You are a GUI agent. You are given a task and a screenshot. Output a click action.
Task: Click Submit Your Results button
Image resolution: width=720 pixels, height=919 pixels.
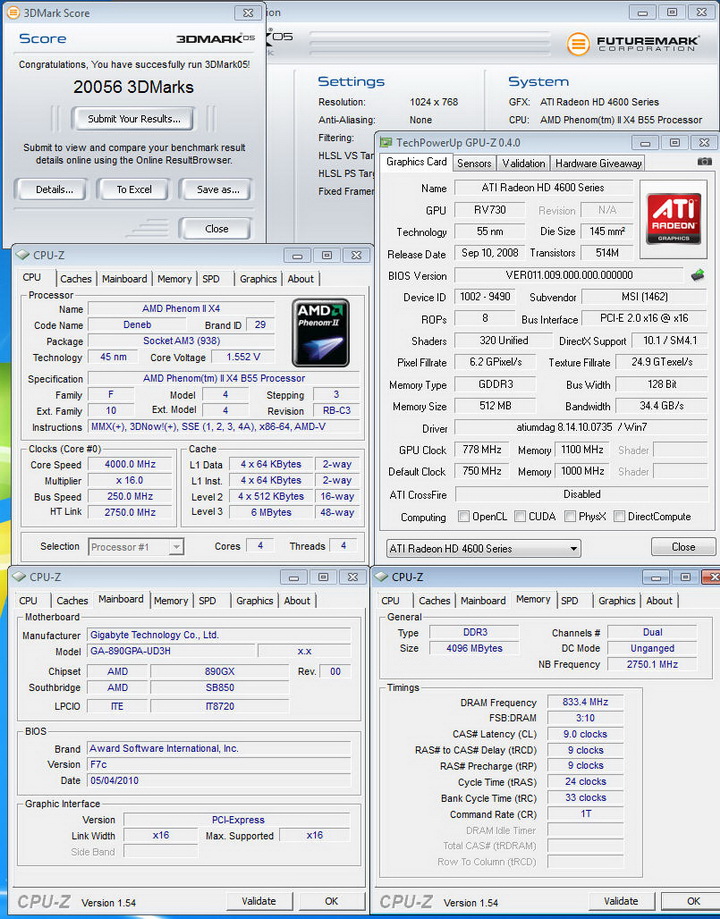pos(134,119)
